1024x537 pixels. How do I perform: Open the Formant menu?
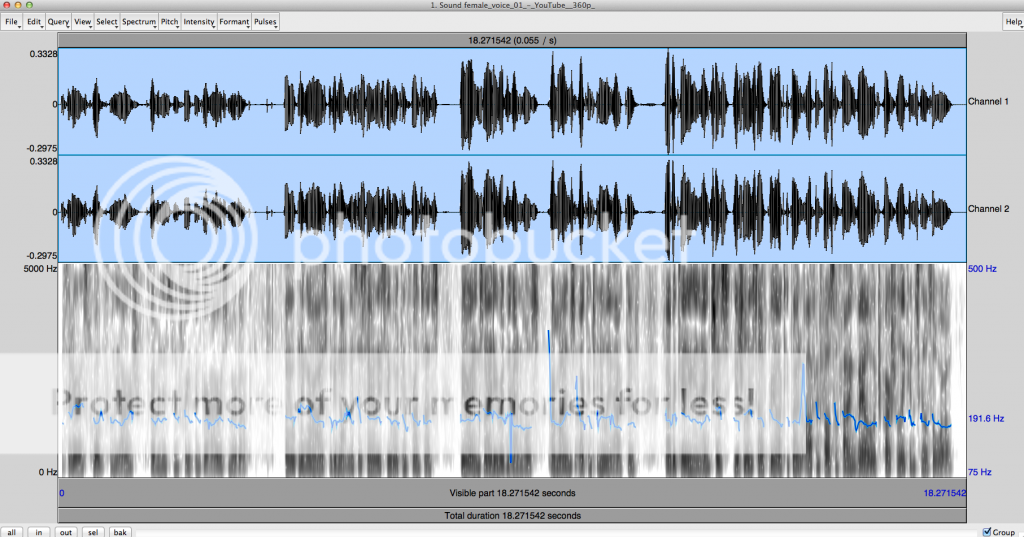(235, 21)
